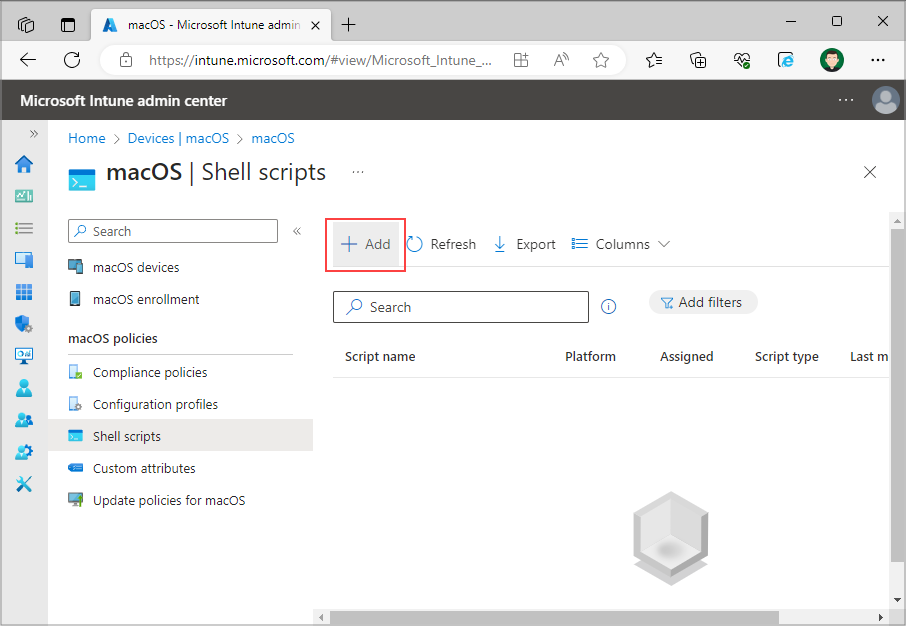Select the macOS - Microsoft Intune tab
The image size is (906, 626).
click(211, 24)
